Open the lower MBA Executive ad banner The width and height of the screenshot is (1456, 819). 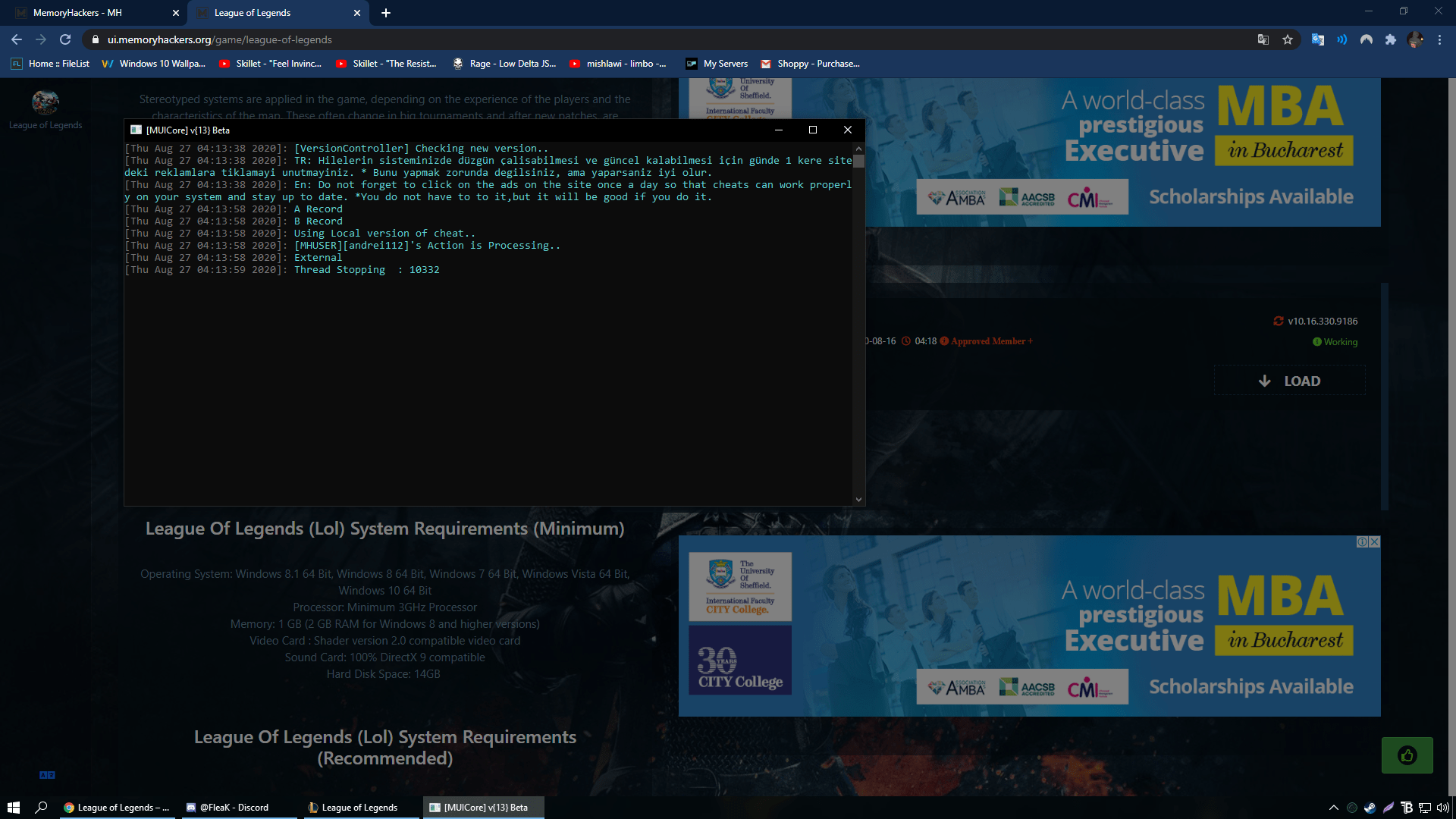1029,626
